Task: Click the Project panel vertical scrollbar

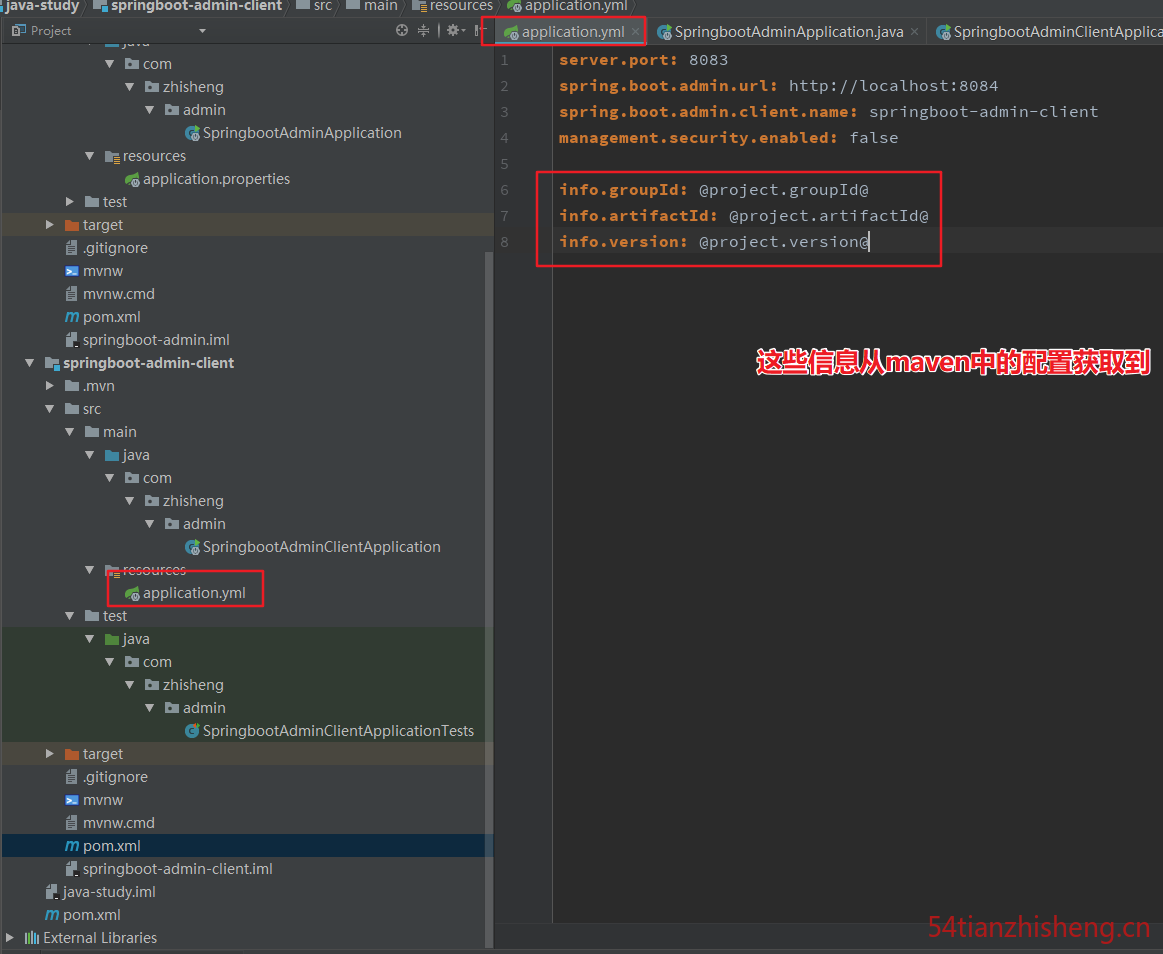Action: pyautogui.click(x=489, y=599)
